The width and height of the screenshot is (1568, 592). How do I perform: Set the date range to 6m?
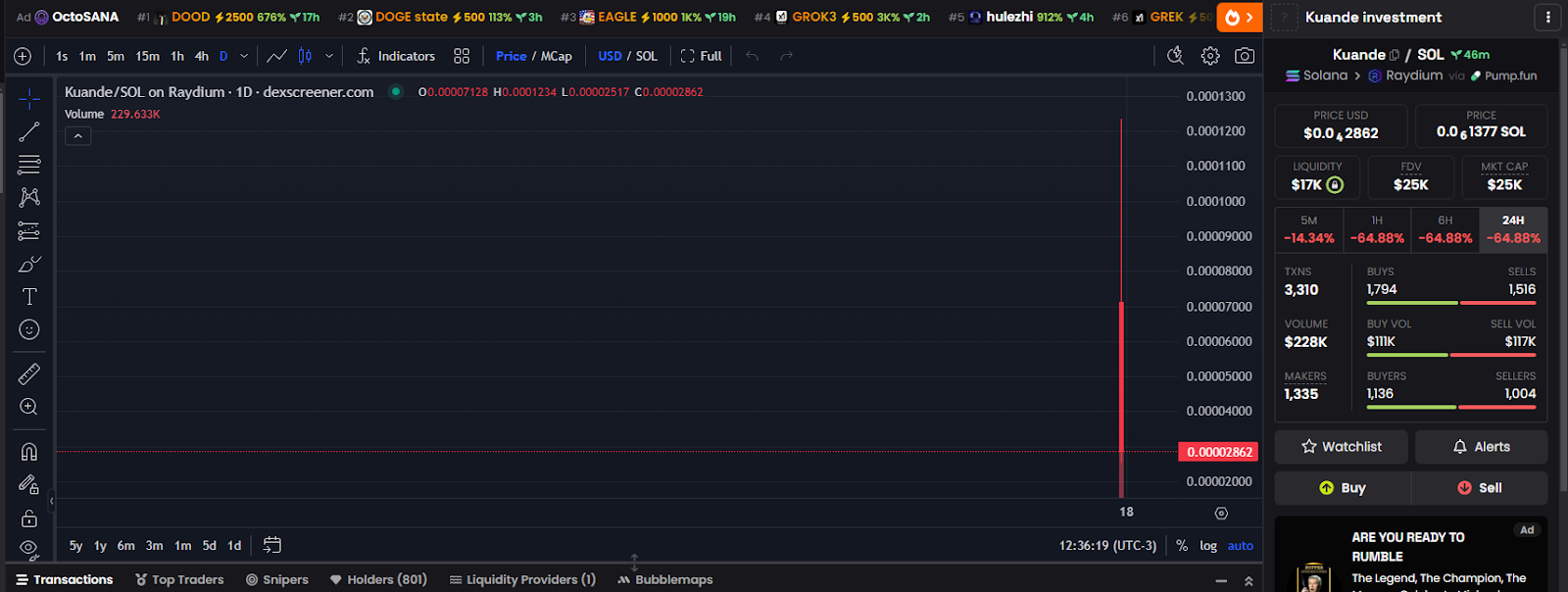tap(126, 546)
